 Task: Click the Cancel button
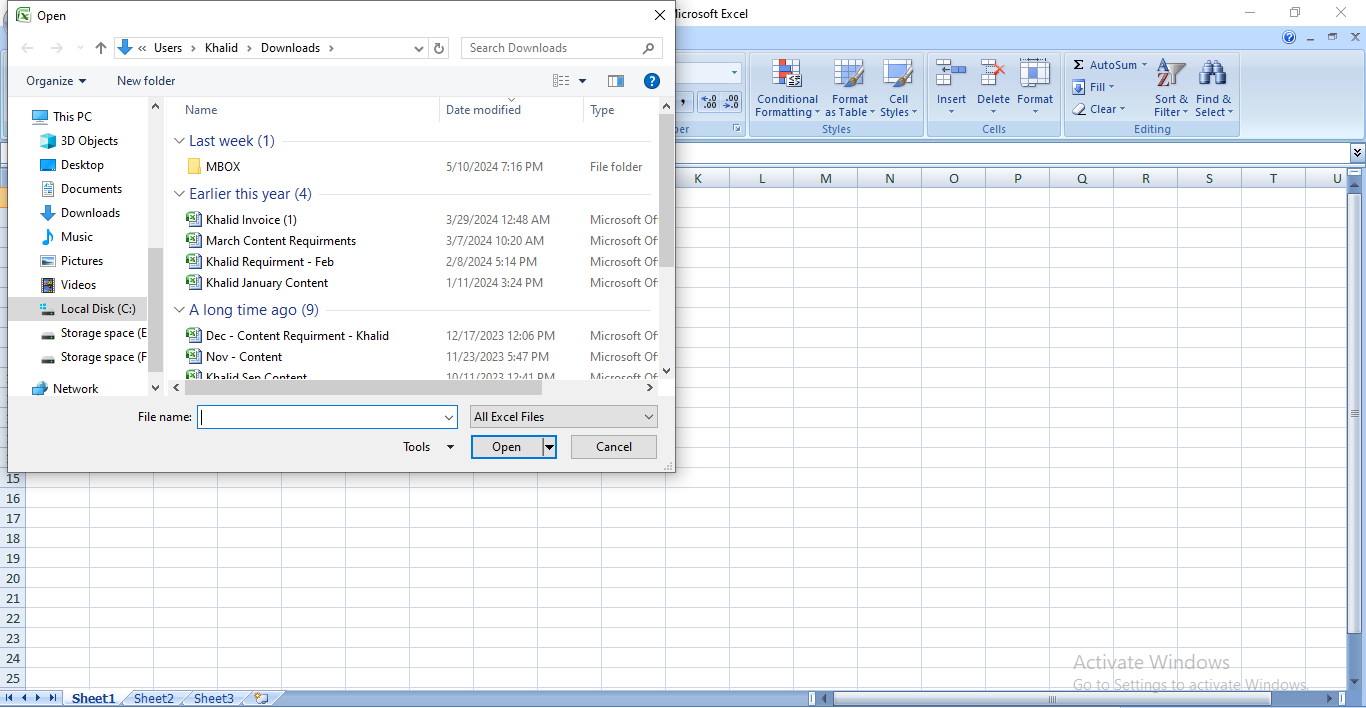[614, 447]
